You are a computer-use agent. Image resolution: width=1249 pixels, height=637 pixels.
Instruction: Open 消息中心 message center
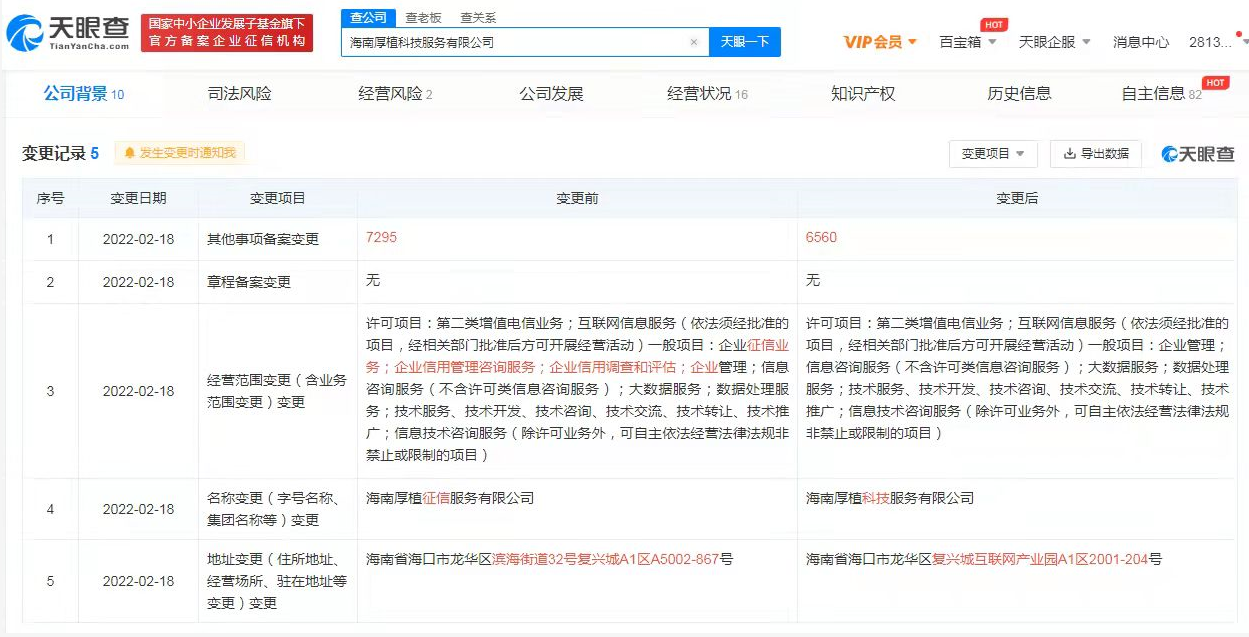coord(1139,44)
